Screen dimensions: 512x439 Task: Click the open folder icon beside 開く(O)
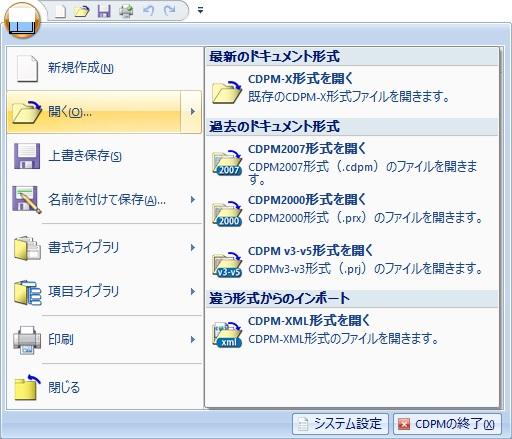pos(27,112)
